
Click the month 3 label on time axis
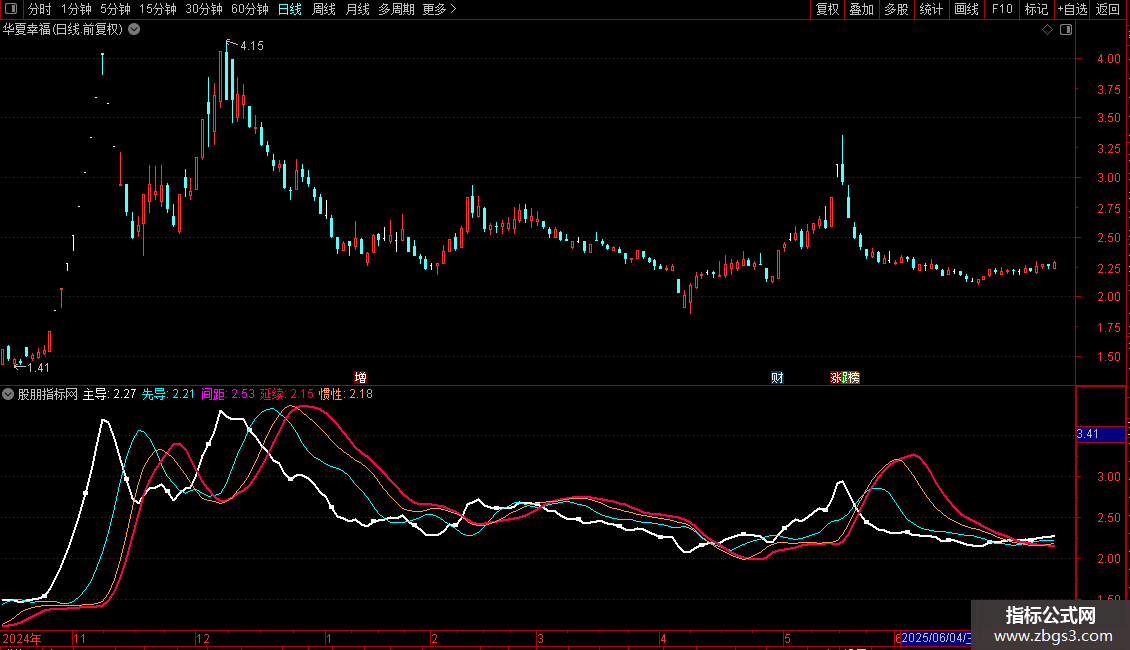(540, 639)
